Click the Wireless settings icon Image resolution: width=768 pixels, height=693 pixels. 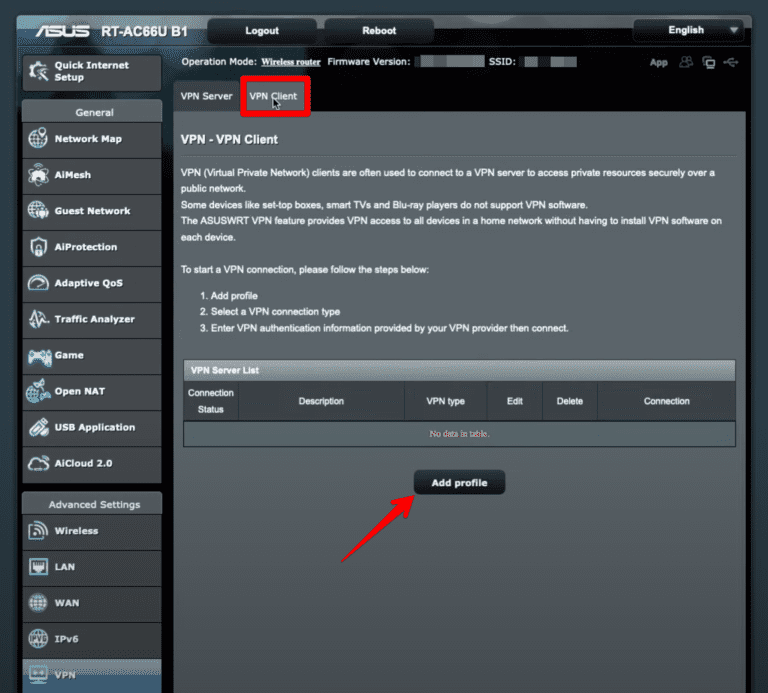tap(38, 531)
